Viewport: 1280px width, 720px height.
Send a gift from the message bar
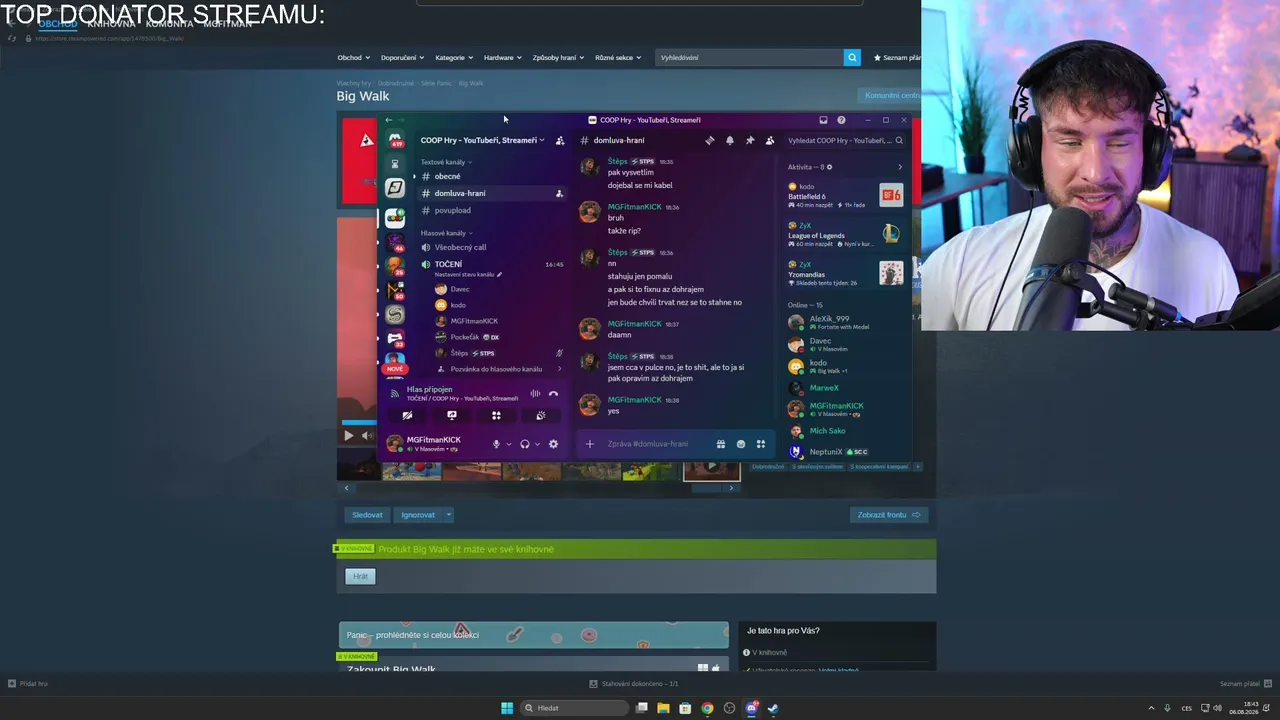pos(720,444)
